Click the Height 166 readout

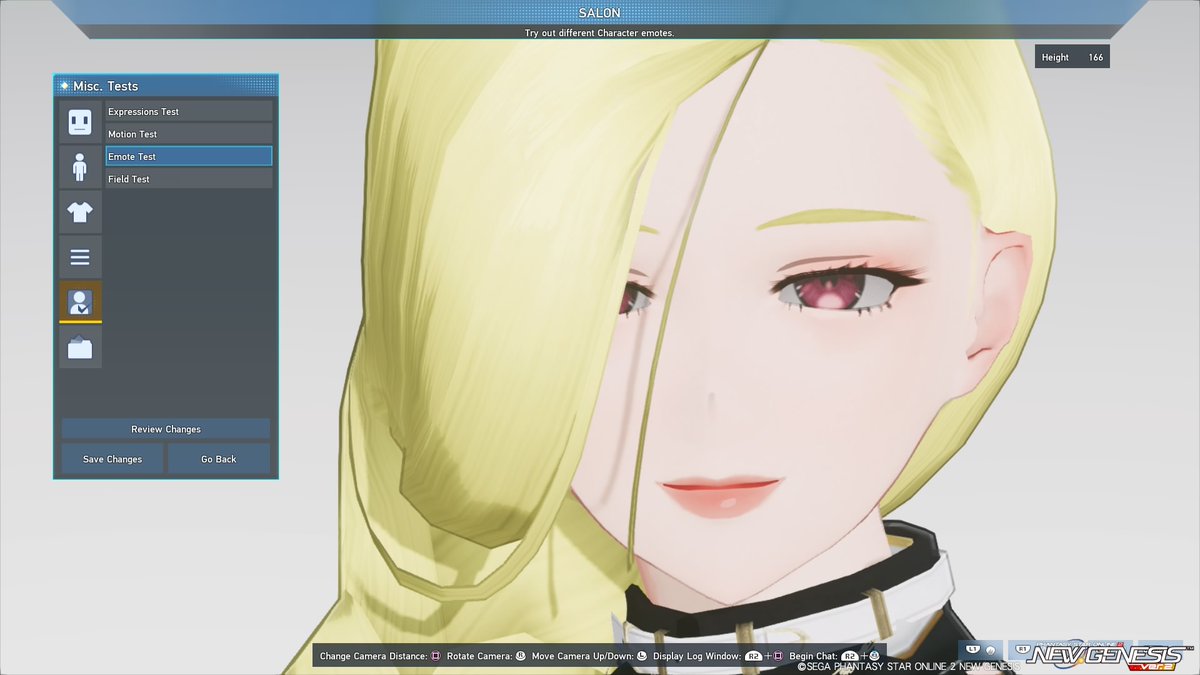pyautogui.click(x=1072, y=57)
